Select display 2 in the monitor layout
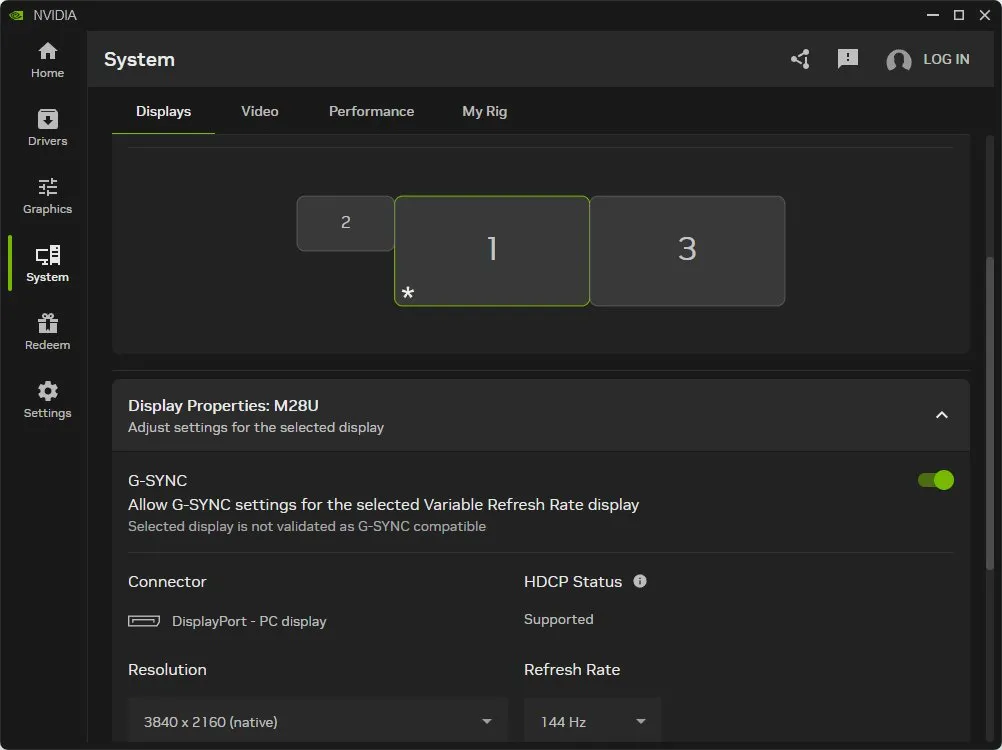The height and width of the screenshot is (750, 1002). 345,223
